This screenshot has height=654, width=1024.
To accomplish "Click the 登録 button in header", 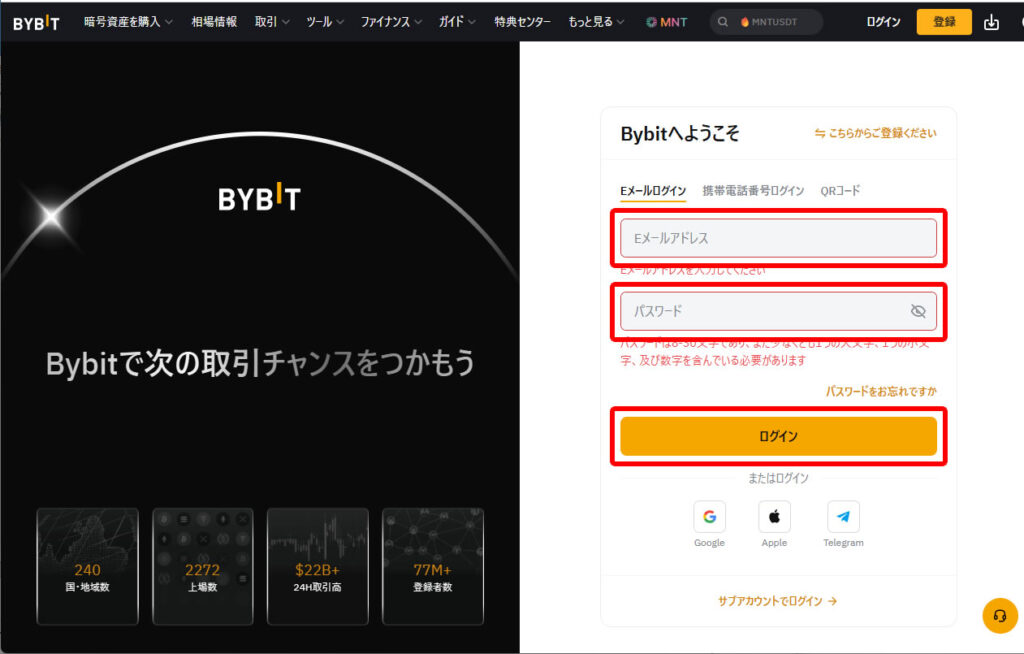I will click(943, 22).
